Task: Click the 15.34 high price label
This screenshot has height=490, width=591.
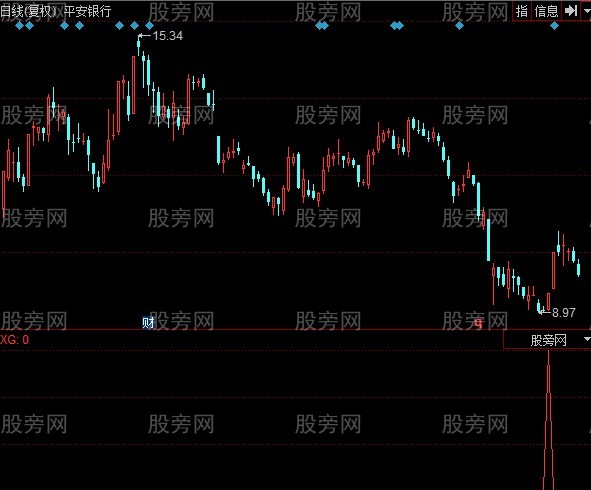Action: click(168, 36)
